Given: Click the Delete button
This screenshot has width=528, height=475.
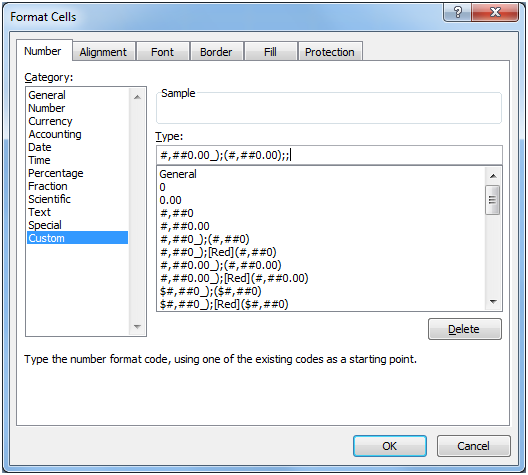Looking at the screenshot, I should (x=465, y=329).
